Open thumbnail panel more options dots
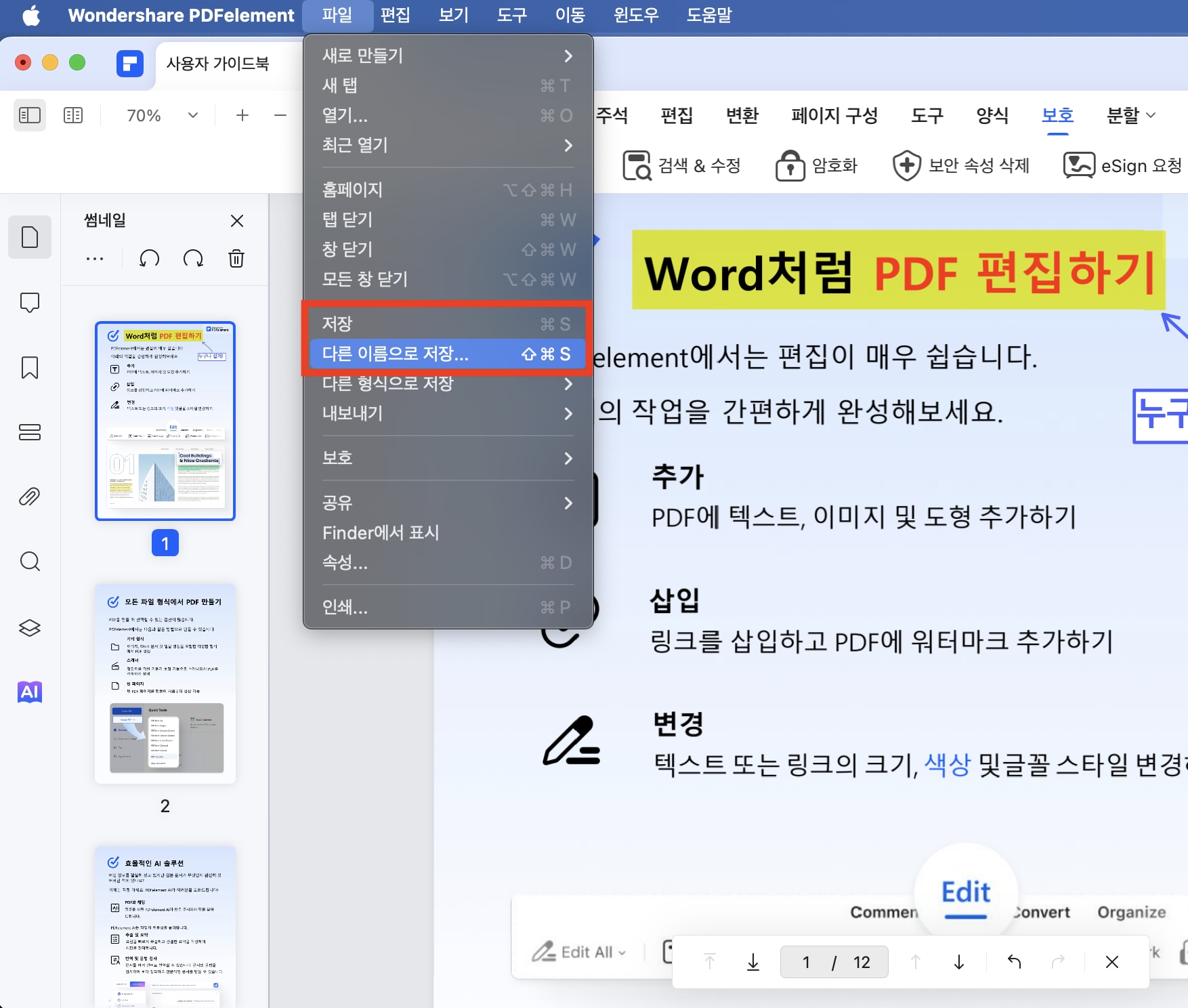This screenshot has height=1008, width=1188. 95,259
